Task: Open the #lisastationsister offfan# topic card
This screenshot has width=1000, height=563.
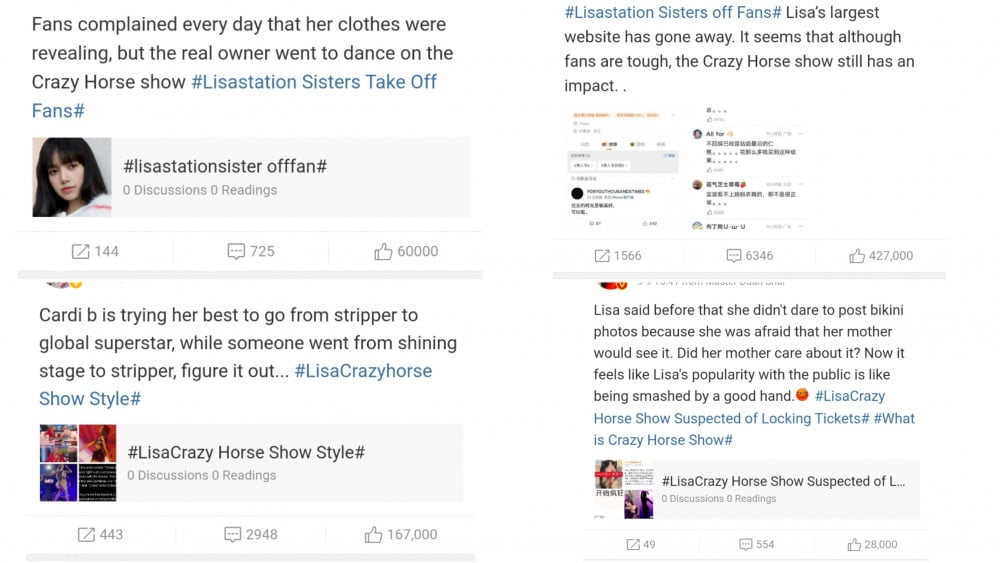Action: click(x=289, y=177)
